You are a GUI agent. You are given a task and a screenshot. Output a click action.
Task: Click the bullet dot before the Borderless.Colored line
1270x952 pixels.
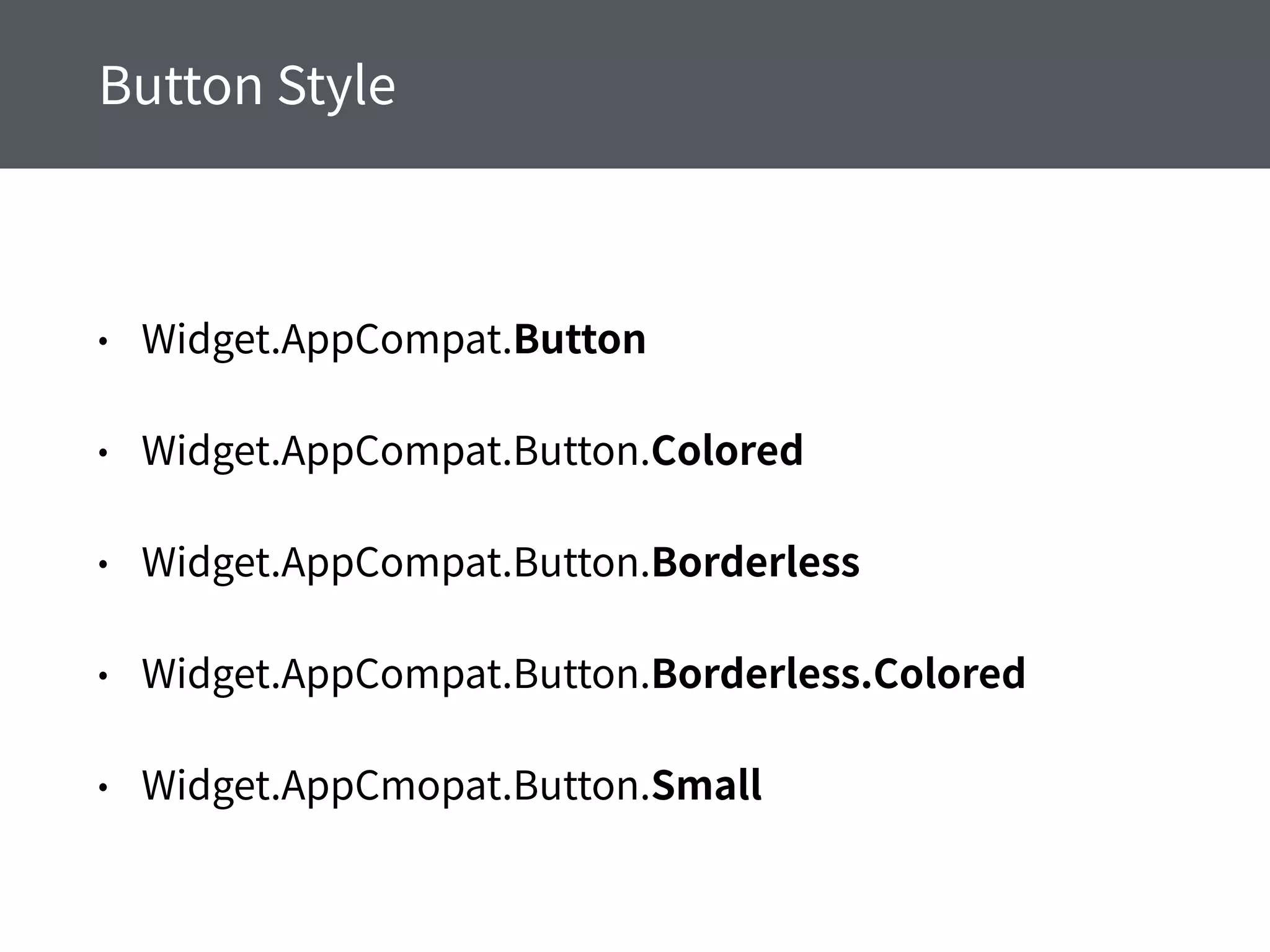(x=103, y=676)
